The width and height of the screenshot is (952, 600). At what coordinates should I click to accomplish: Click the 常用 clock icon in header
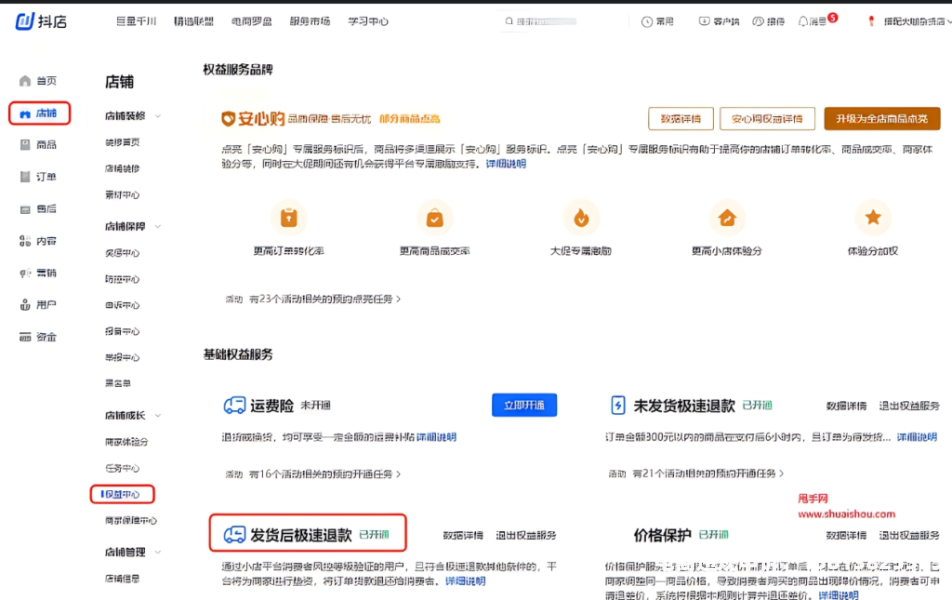[x=646, y=21]
